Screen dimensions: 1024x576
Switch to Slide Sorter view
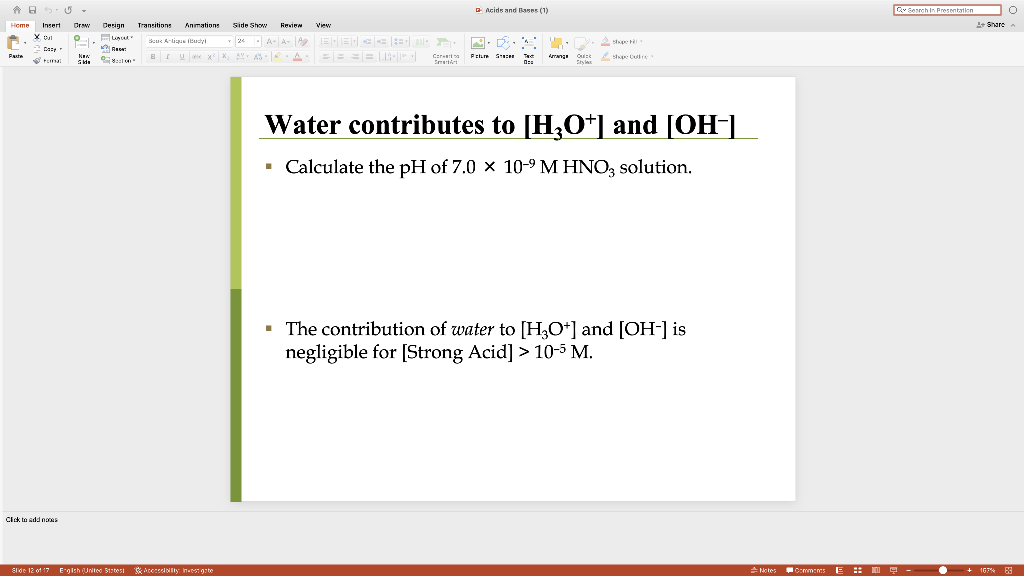tap(857, 570)
